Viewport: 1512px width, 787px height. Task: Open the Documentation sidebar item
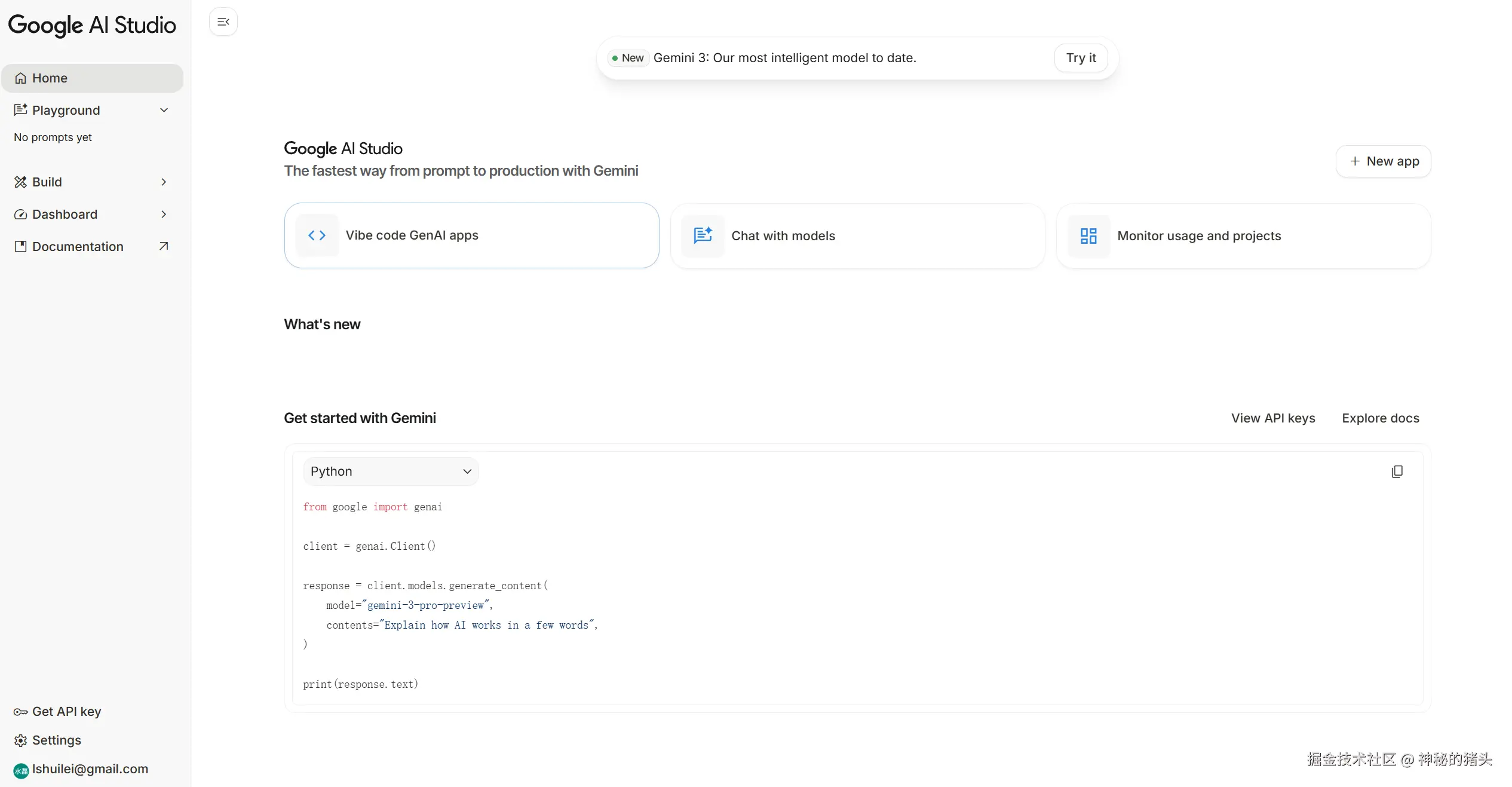click(x=78, y=246)
